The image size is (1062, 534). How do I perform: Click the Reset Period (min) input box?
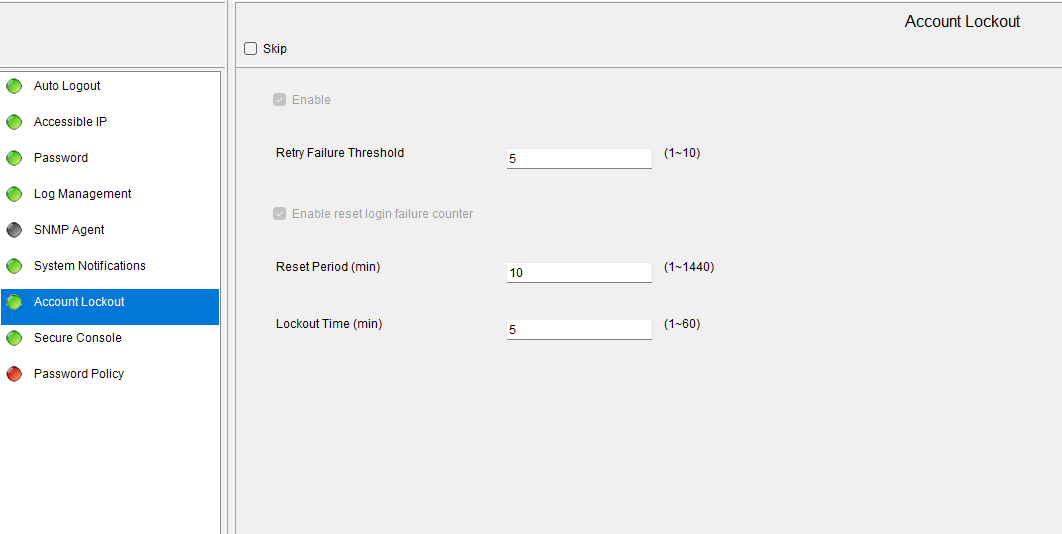tap(579, 272)
